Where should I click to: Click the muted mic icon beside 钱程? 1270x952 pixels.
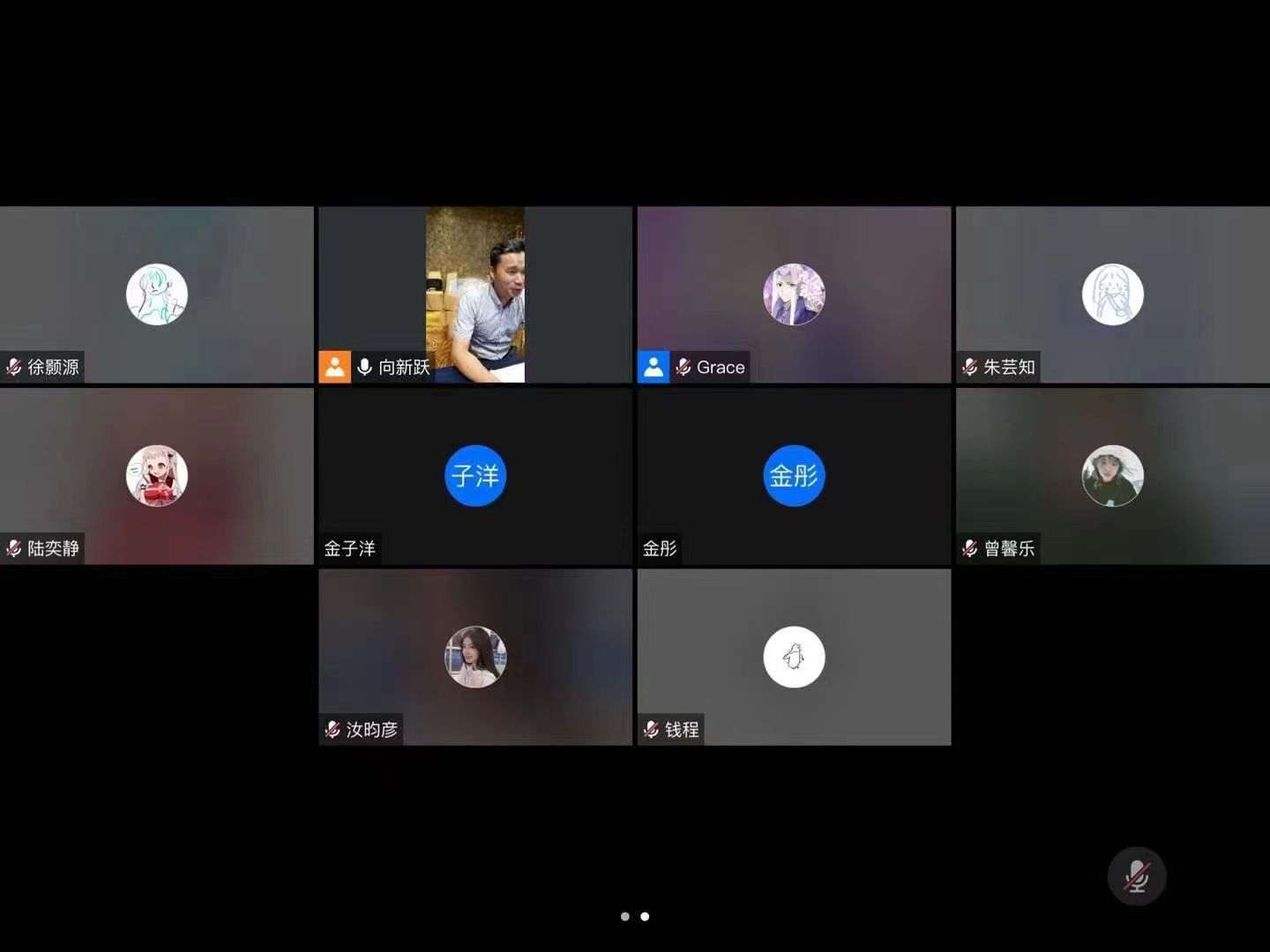point(652,730)
